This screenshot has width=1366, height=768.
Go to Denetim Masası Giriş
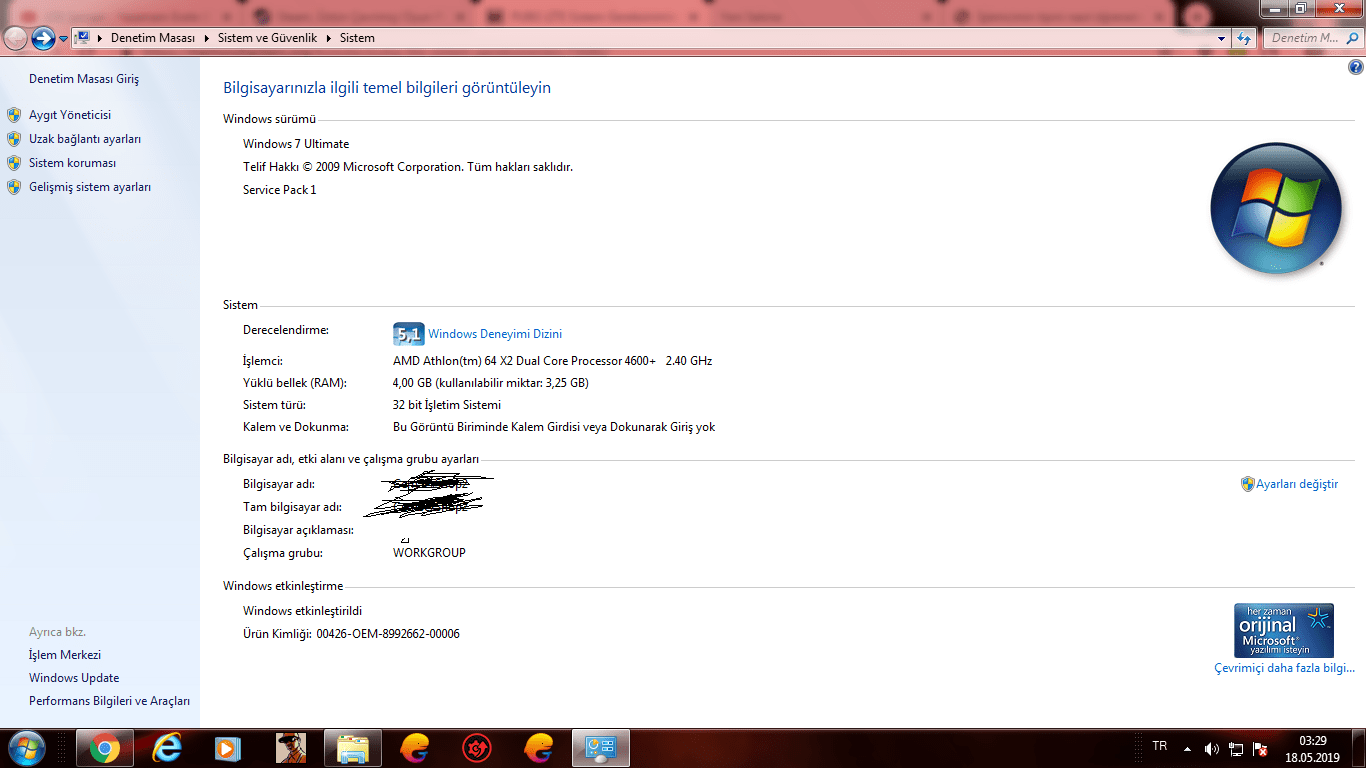pos(84,79)
